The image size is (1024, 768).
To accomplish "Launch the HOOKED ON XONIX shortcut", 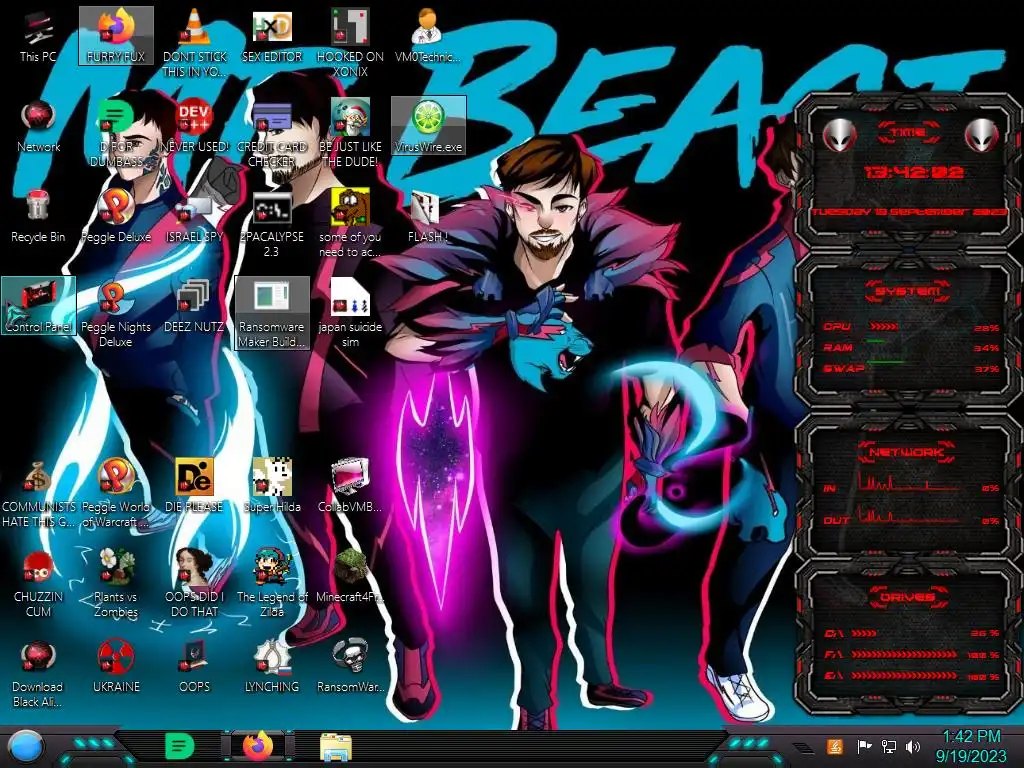I will [350, 42].
